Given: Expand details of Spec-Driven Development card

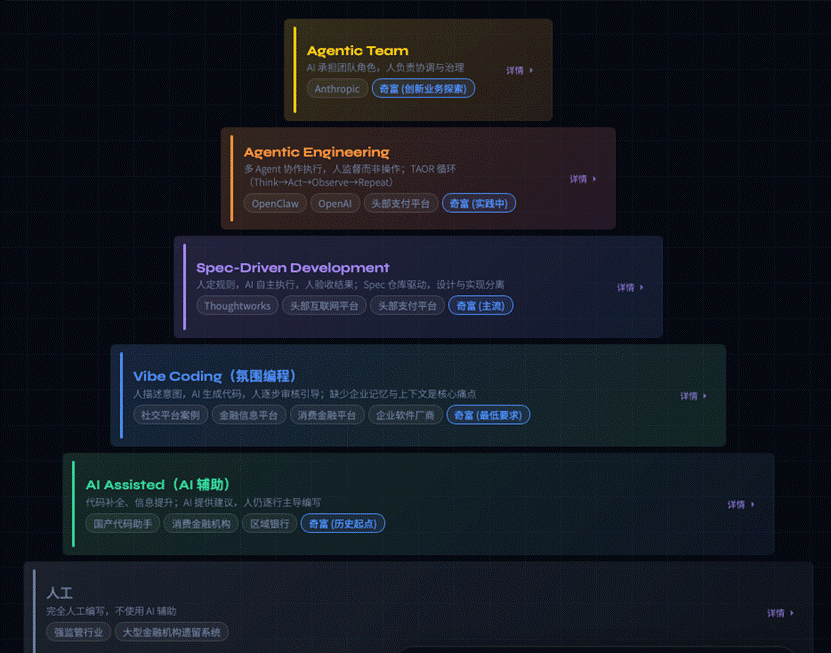Looking at the screenshot, I should point(630,288).
